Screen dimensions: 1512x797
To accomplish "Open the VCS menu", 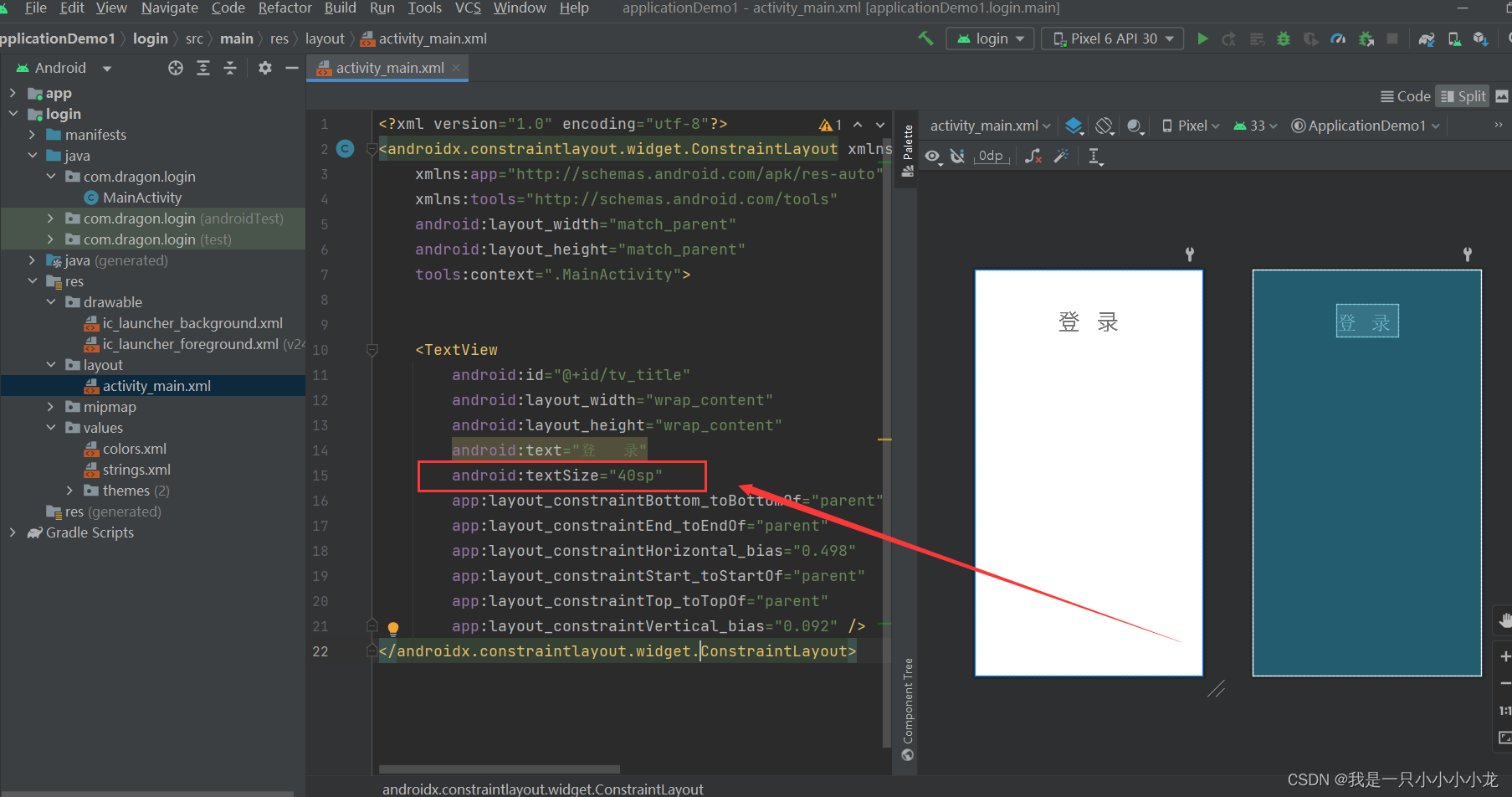I will click(468, 8).
